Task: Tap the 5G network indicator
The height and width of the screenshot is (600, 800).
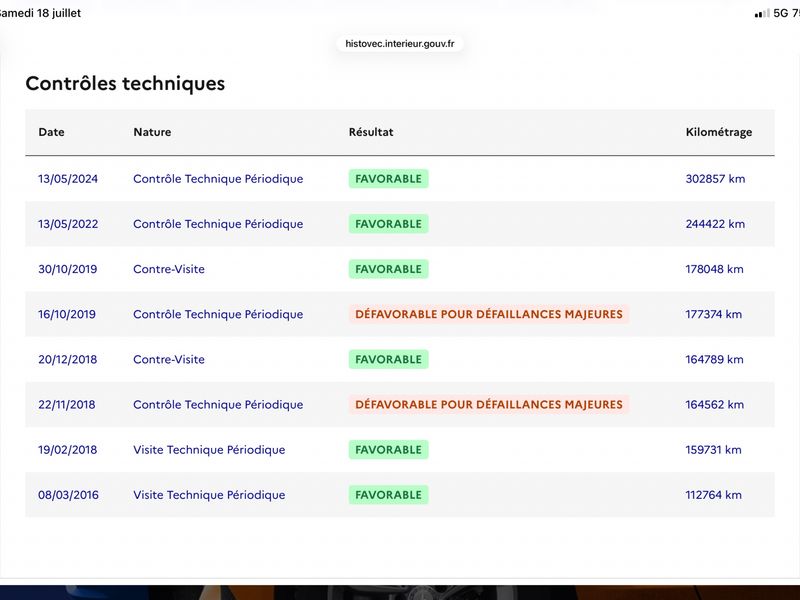Action: (781, 13)
